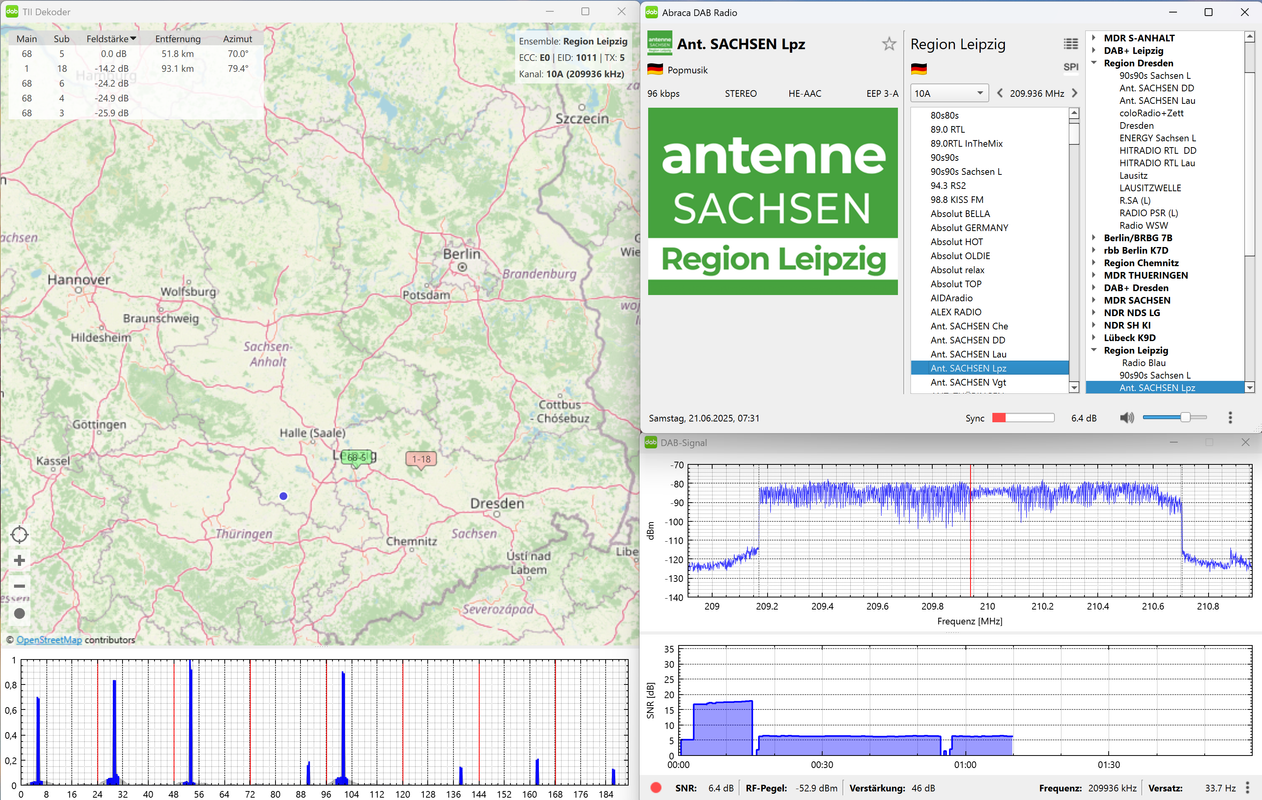Open DAB-Signal window three-dot menu

[1246, 788]
